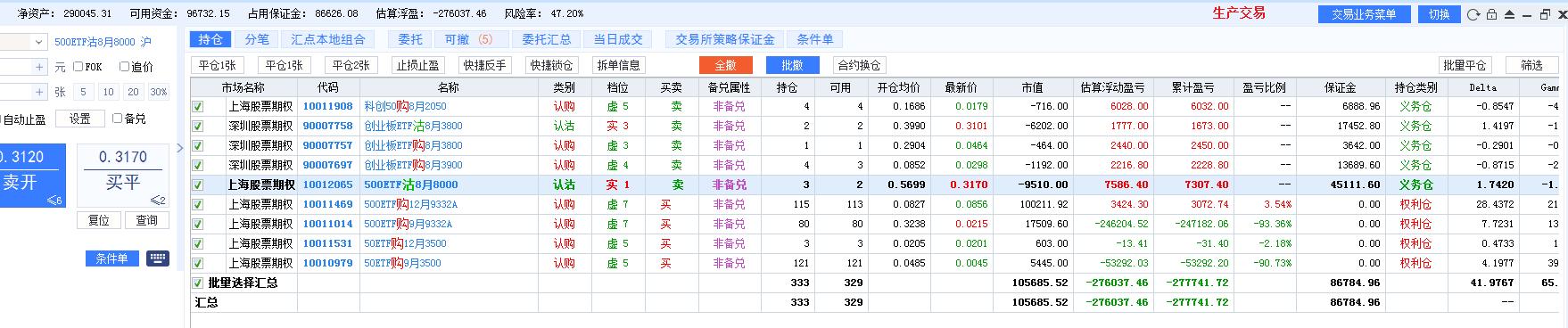Screen dimensions: 1568x328
Task: Switch to the 委托汇总 tab
Action: click(x=546, y=39)
